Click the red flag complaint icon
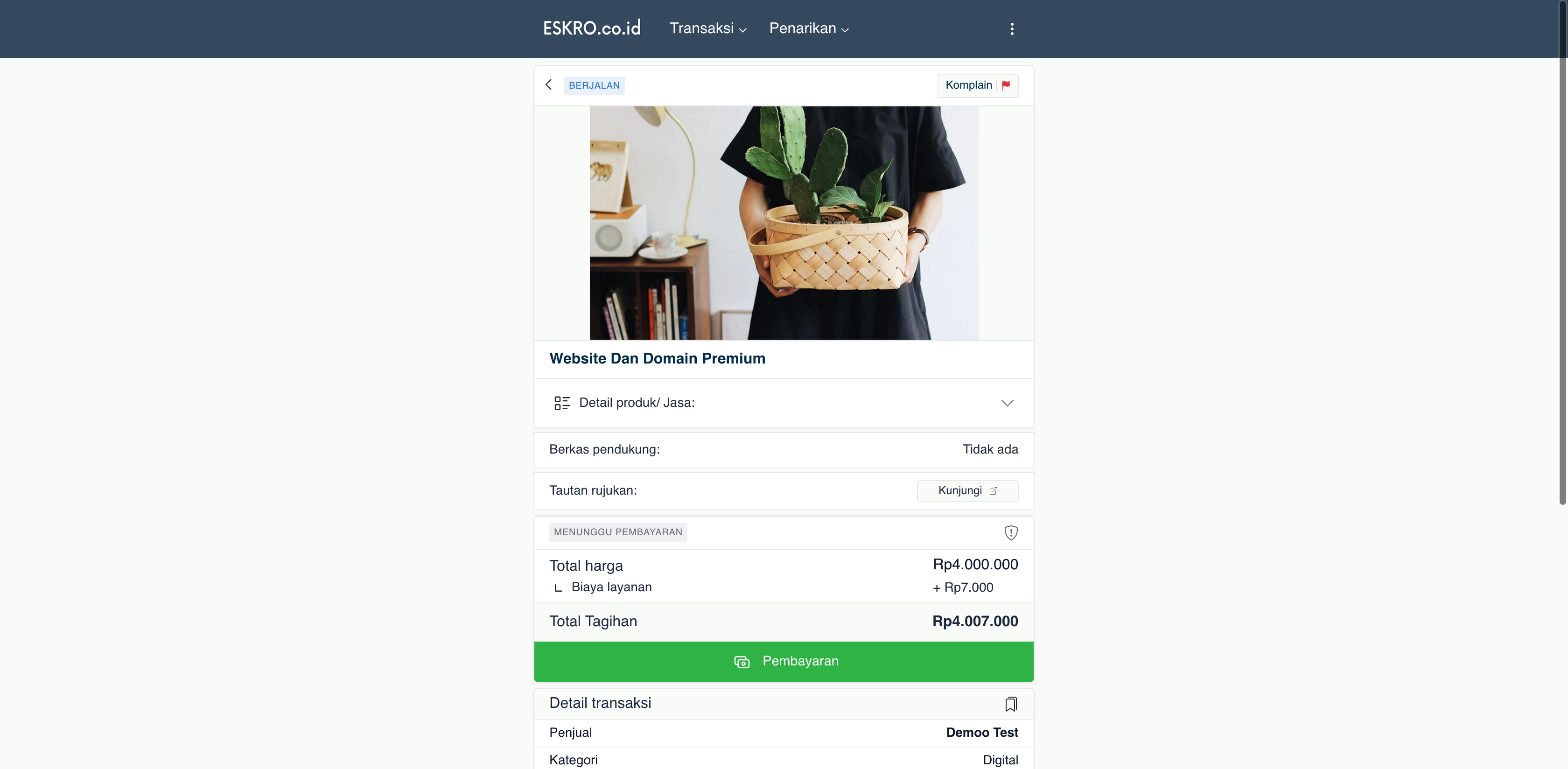 pos(1006,85)
